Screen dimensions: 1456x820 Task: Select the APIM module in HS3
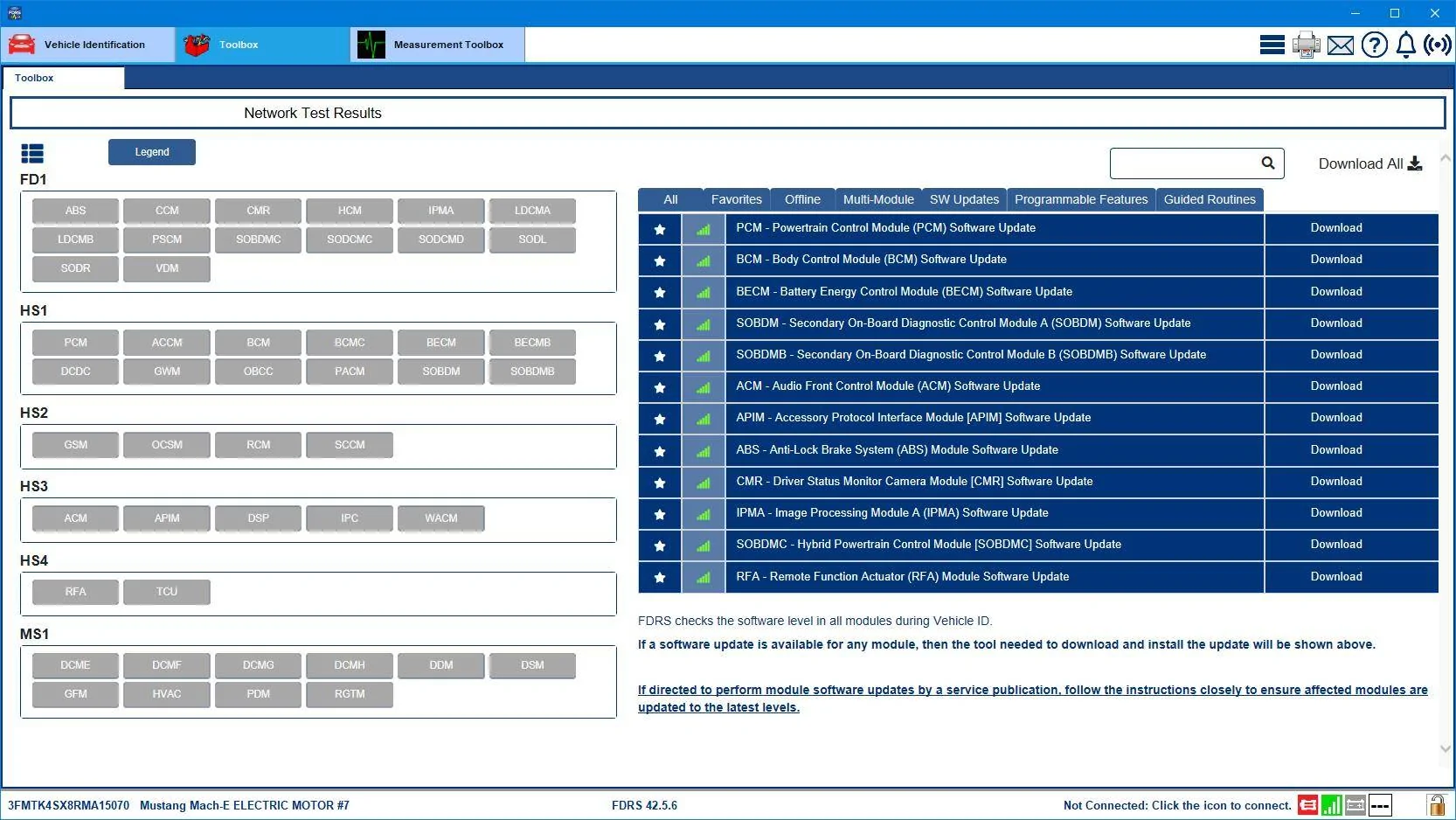pos(167,518)
